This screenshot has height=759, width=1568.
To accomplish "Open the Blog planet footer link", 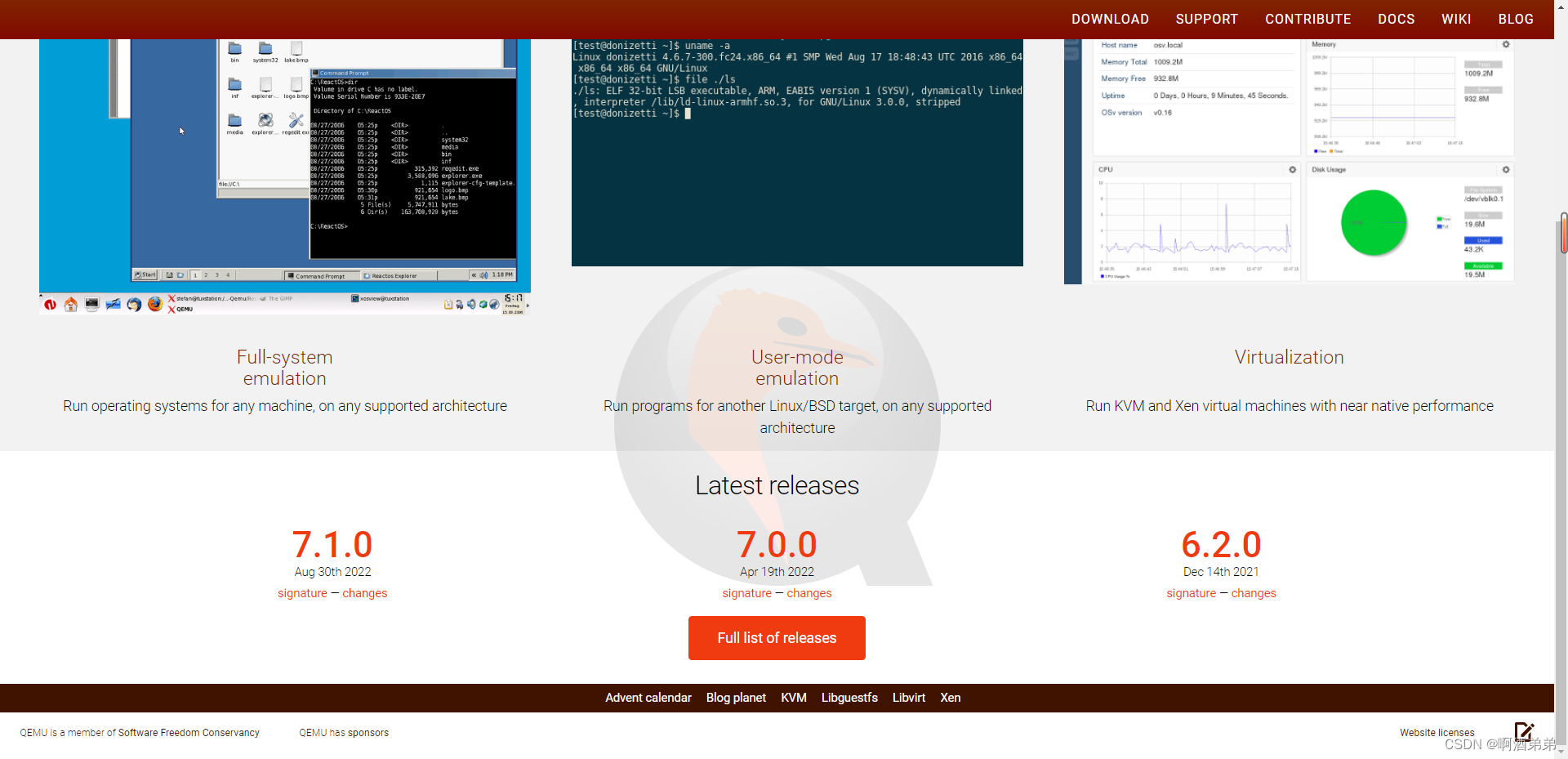I will [x=736, y=698].
